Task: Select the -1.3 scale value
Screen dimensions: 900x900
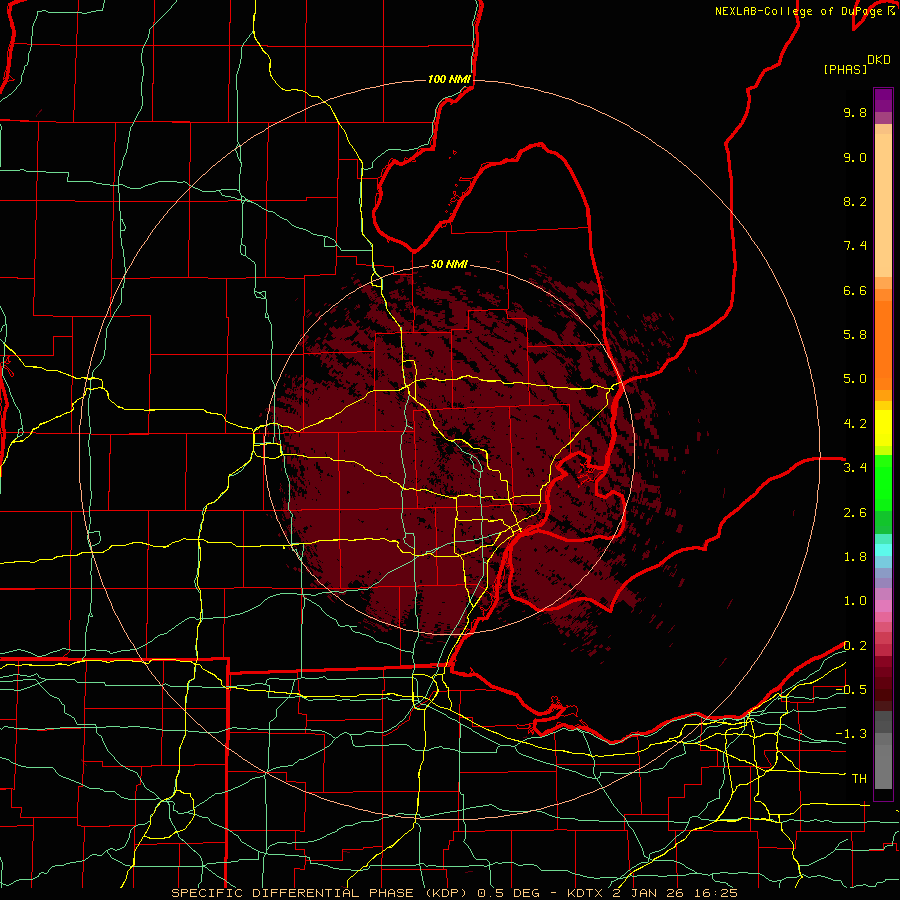Action: (x=851, y=734)
